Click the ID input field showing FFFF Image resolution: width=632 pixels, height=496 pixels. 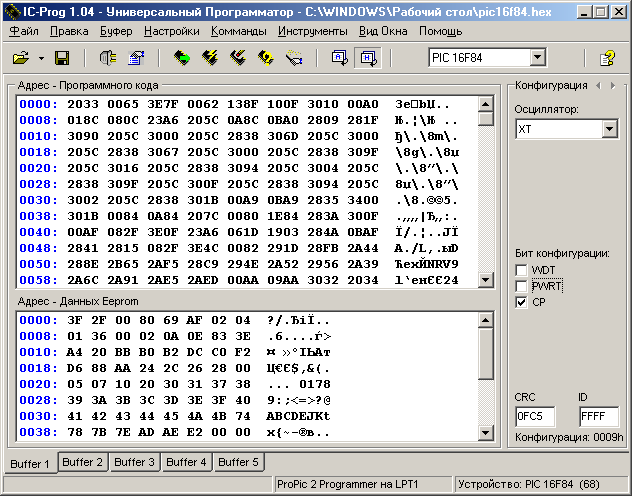[x=599, y=416]
